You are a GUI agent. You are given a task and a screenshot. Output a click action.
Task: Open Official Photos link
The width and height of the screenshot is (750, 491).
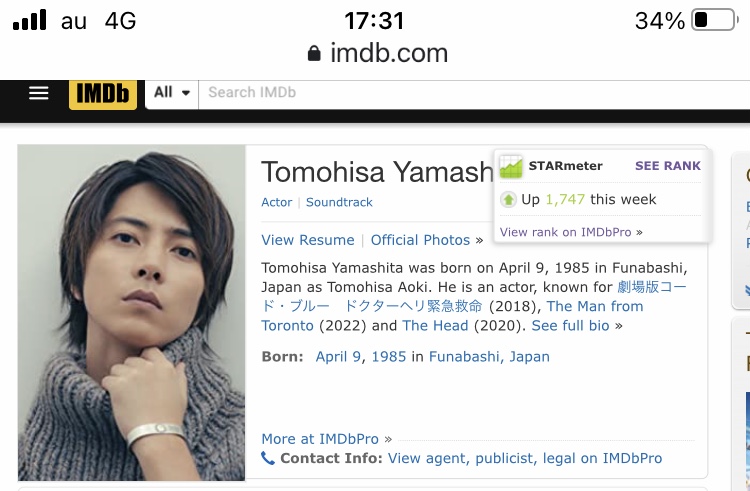coord(420,240)
